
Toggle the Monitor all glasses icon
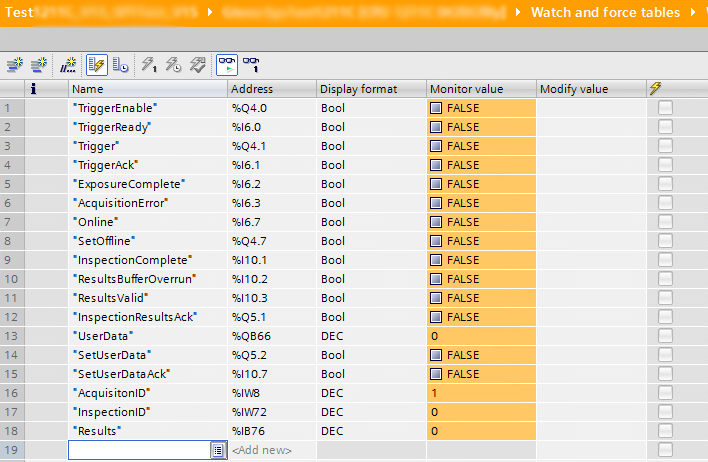(x=227, y=63)
